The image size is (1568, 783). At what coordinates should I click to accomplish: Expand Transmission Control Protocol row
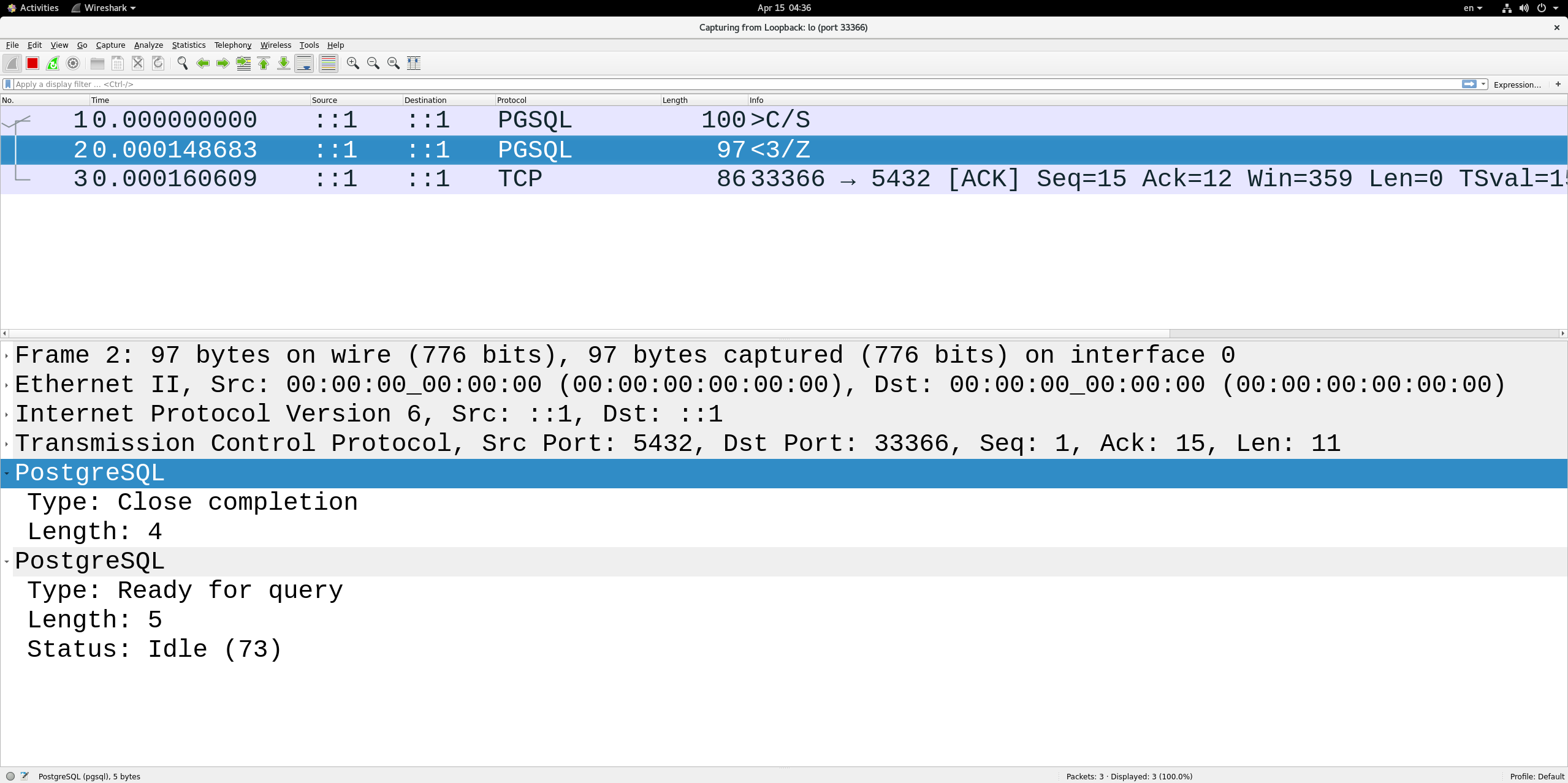(x=7, y=444)
